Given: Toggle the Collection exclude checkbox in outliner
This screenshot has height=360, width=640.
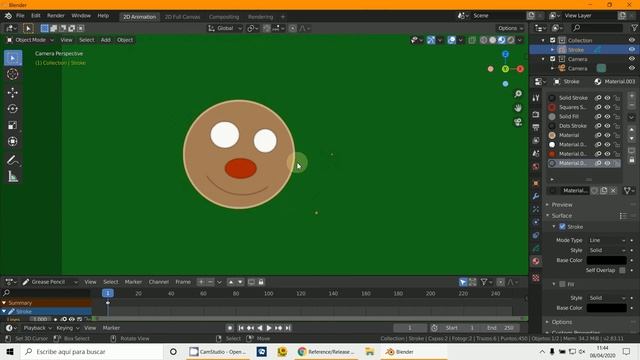Looking at the screenshot, I should pyautogui.click(x=553, y=40).
